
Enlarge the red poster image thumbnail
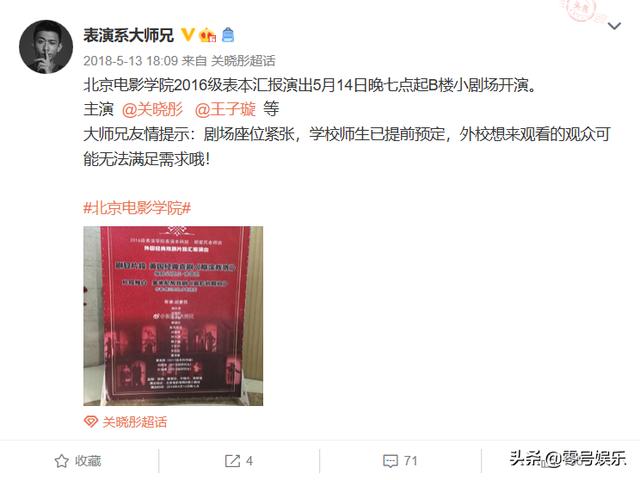pos(173,316)
